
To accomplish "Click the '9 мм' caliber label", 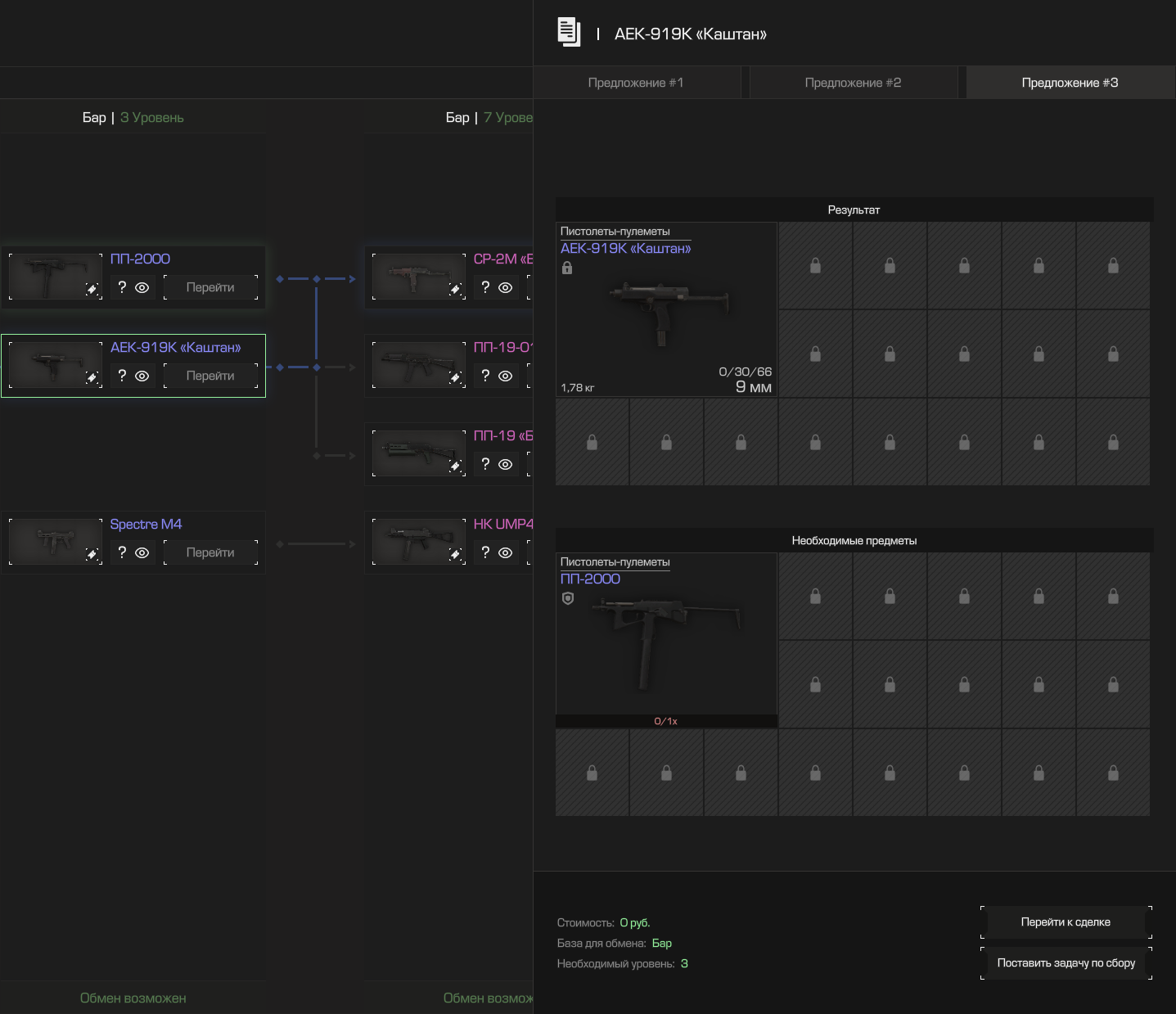I will tap(754, 387).
